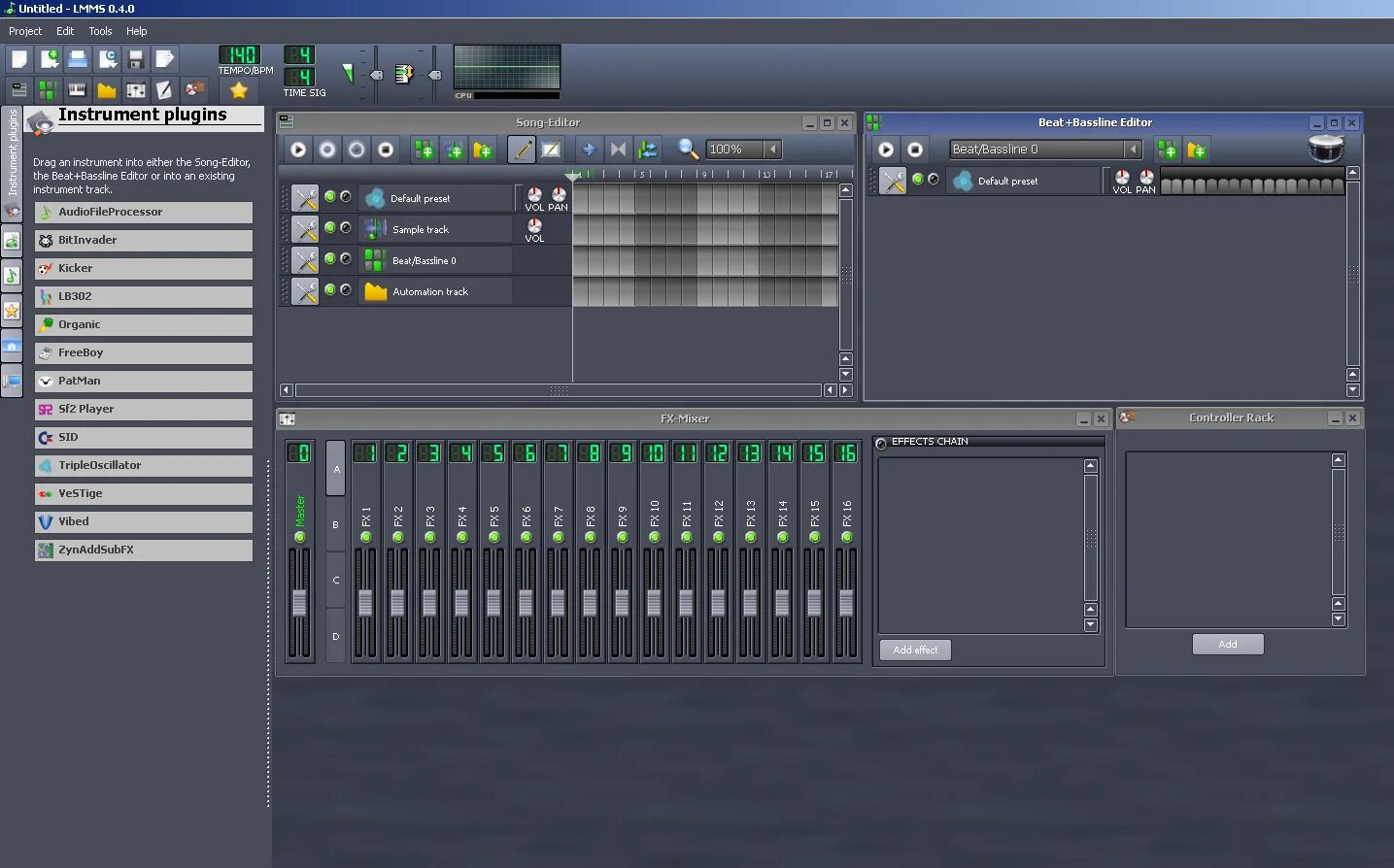Open the Automation Editor from the main toolbar

[x=107, y=89]
